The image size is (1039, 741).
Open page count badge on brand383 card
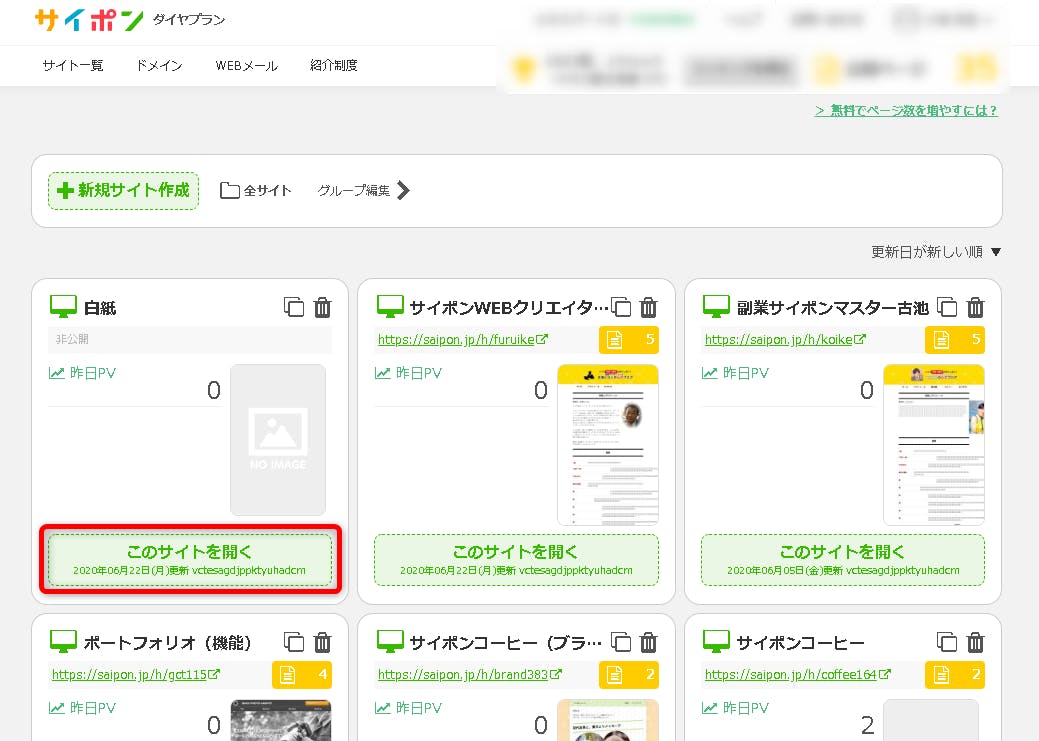tap(628, 675)
